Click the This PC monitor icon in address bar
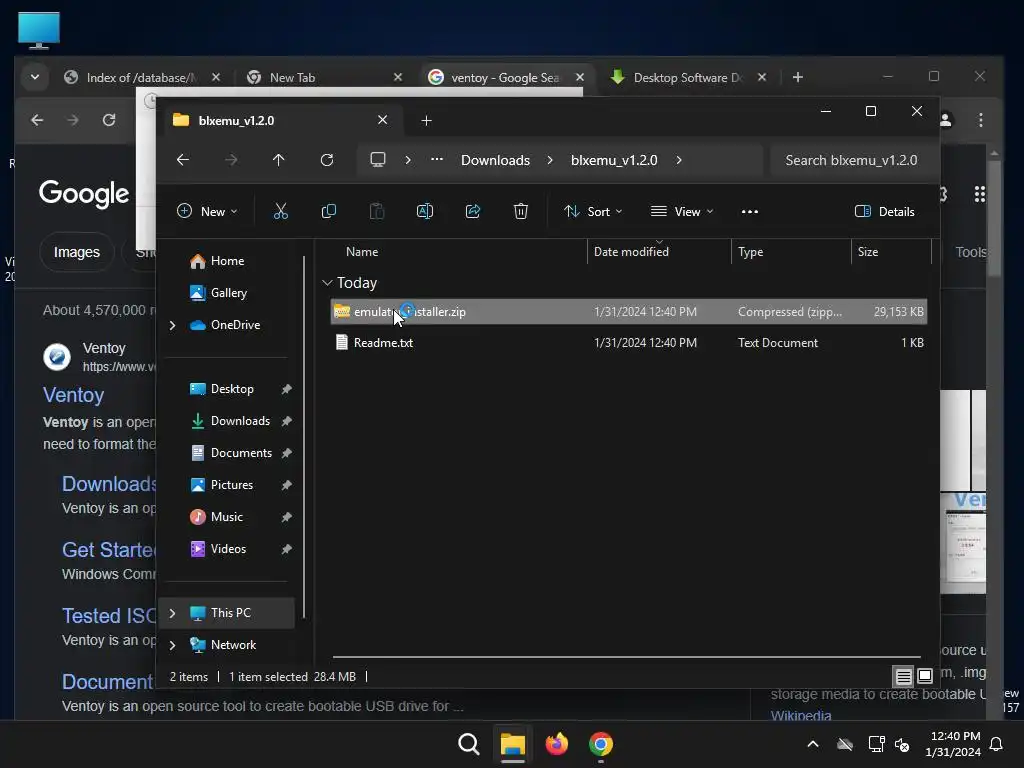 point(377,160)
